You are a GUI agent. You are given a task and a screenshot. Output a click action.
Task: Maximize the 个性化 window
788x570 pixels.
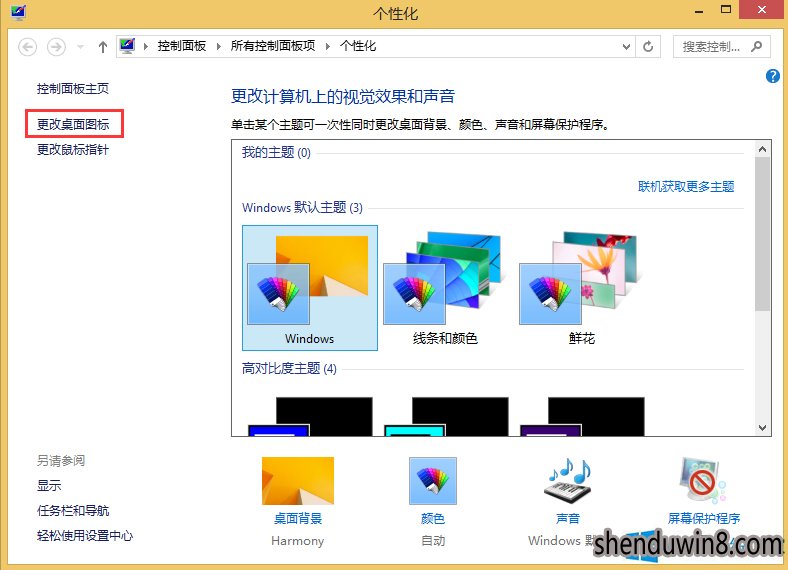tap(726, 10)
